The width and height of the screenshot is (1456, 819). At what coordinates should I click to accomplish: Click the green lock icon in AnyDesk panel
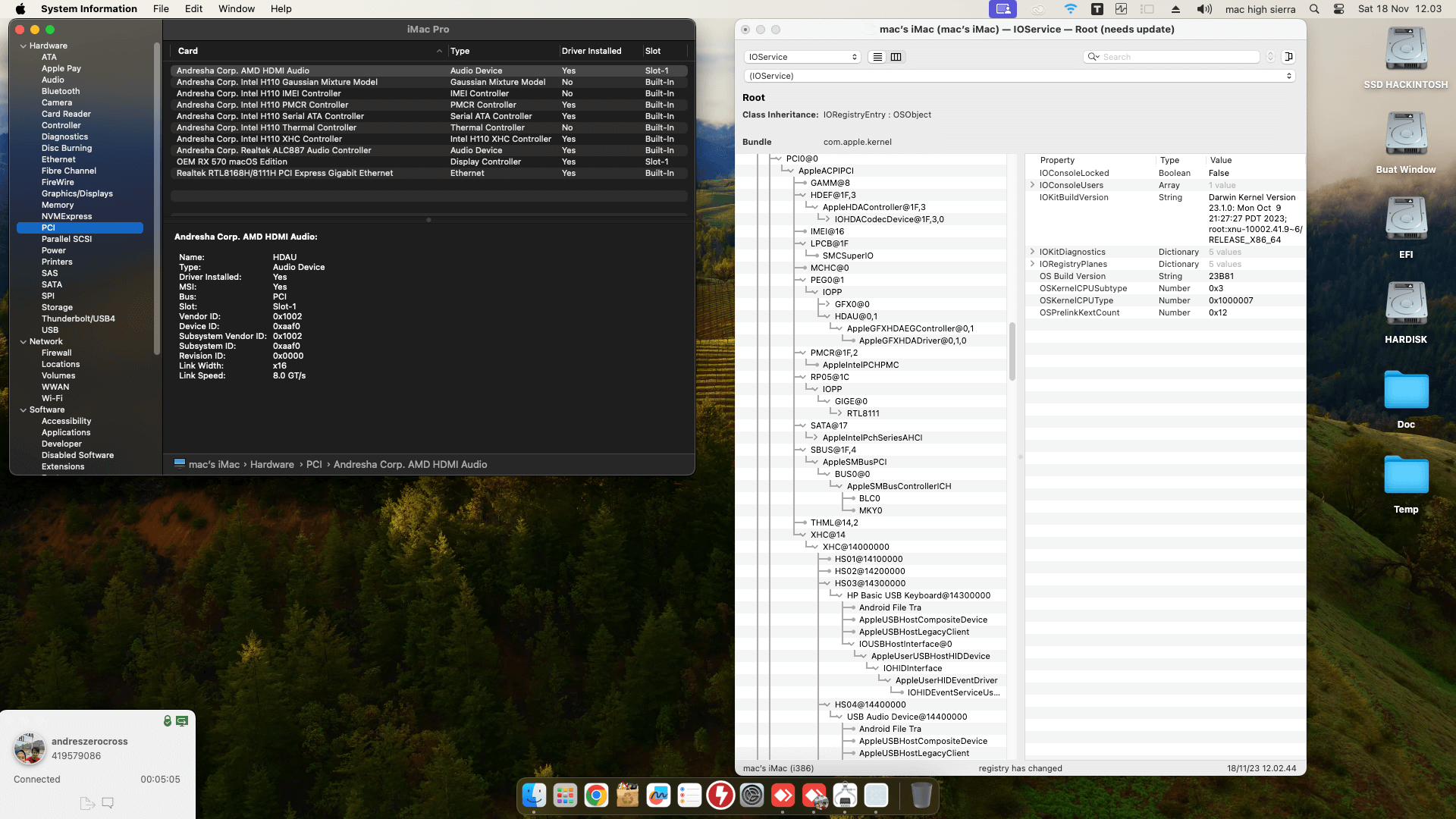tap(168, 720)
